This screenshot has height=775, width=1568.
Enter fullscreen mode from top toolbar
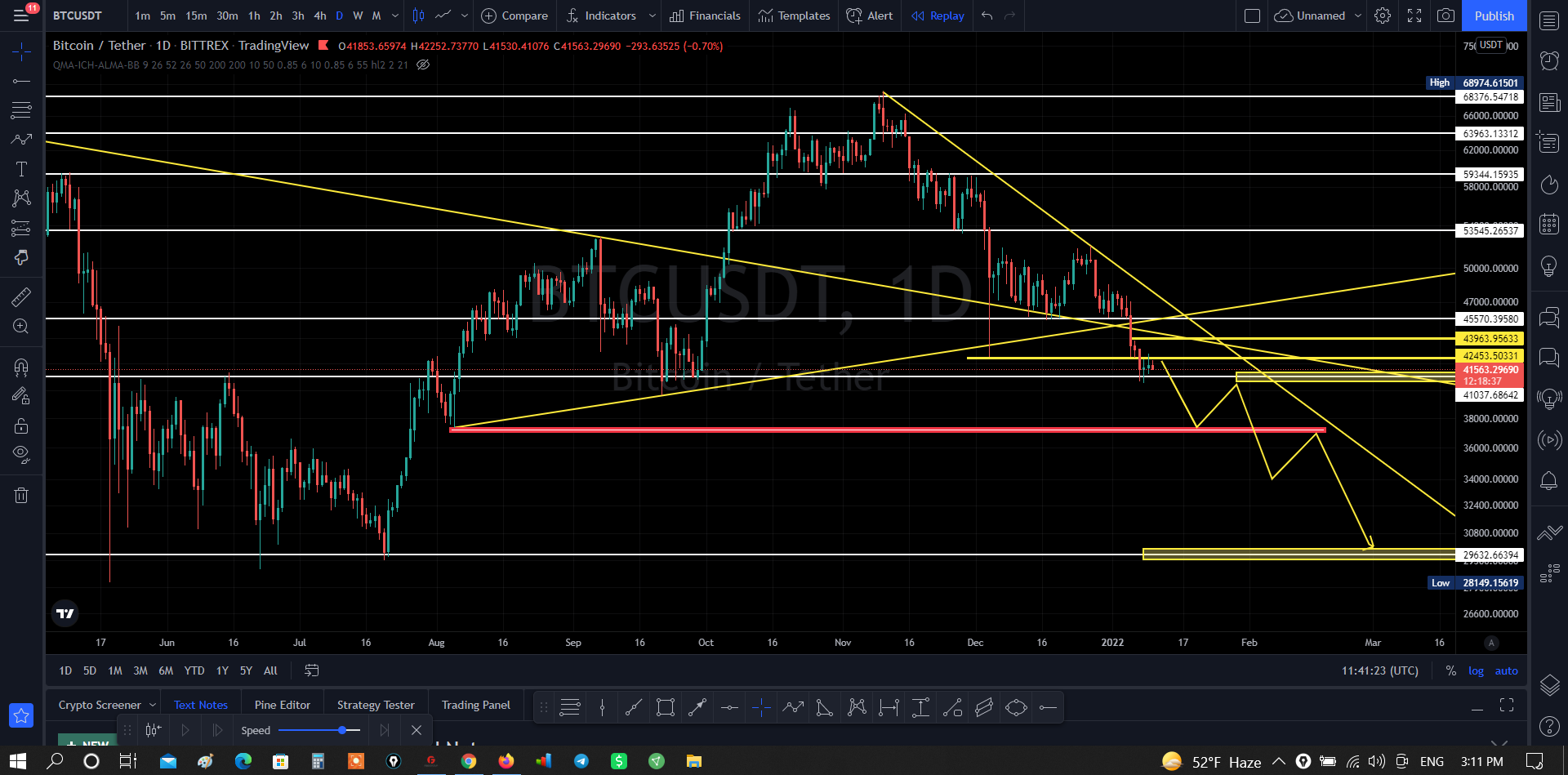pyautogui.click(x=1414, y=16)
